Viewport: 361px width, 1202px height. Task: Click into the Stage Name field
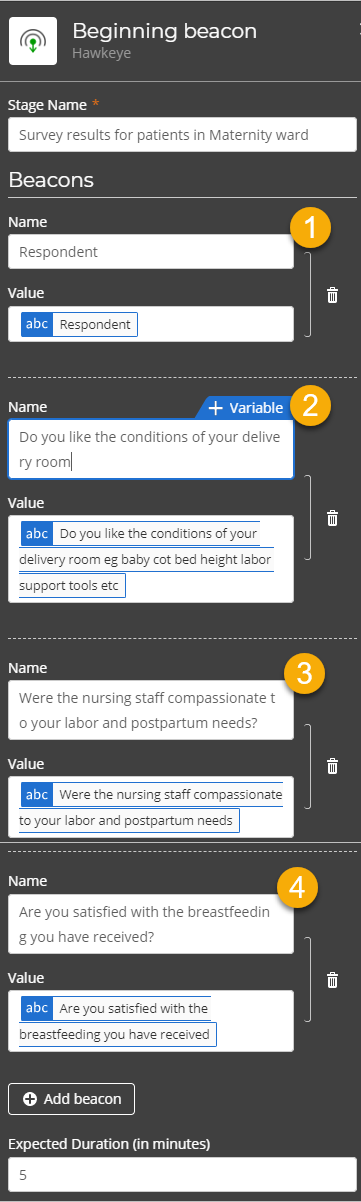click(182, 135)
